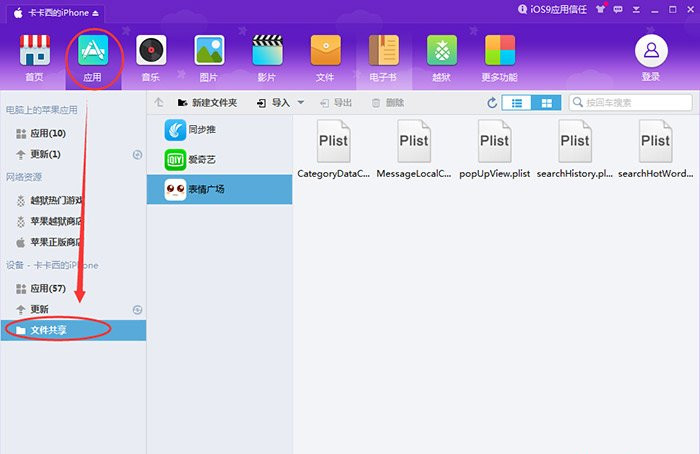Viewport: 700px width, 454px height.
Task: Click 新建文件夹 new folder button
Action: (x=207, y=103)
